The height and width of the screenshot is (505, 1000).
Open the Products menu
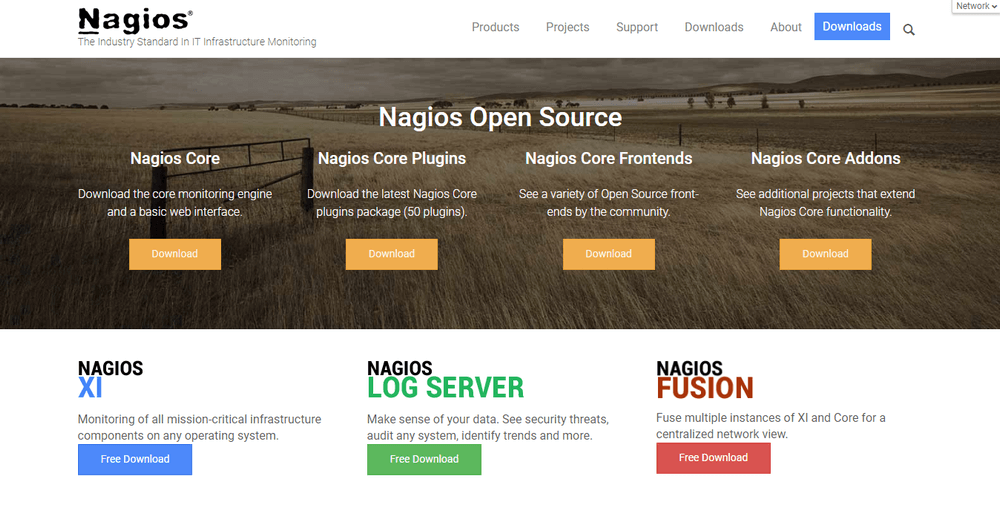(x=496, y=27)
